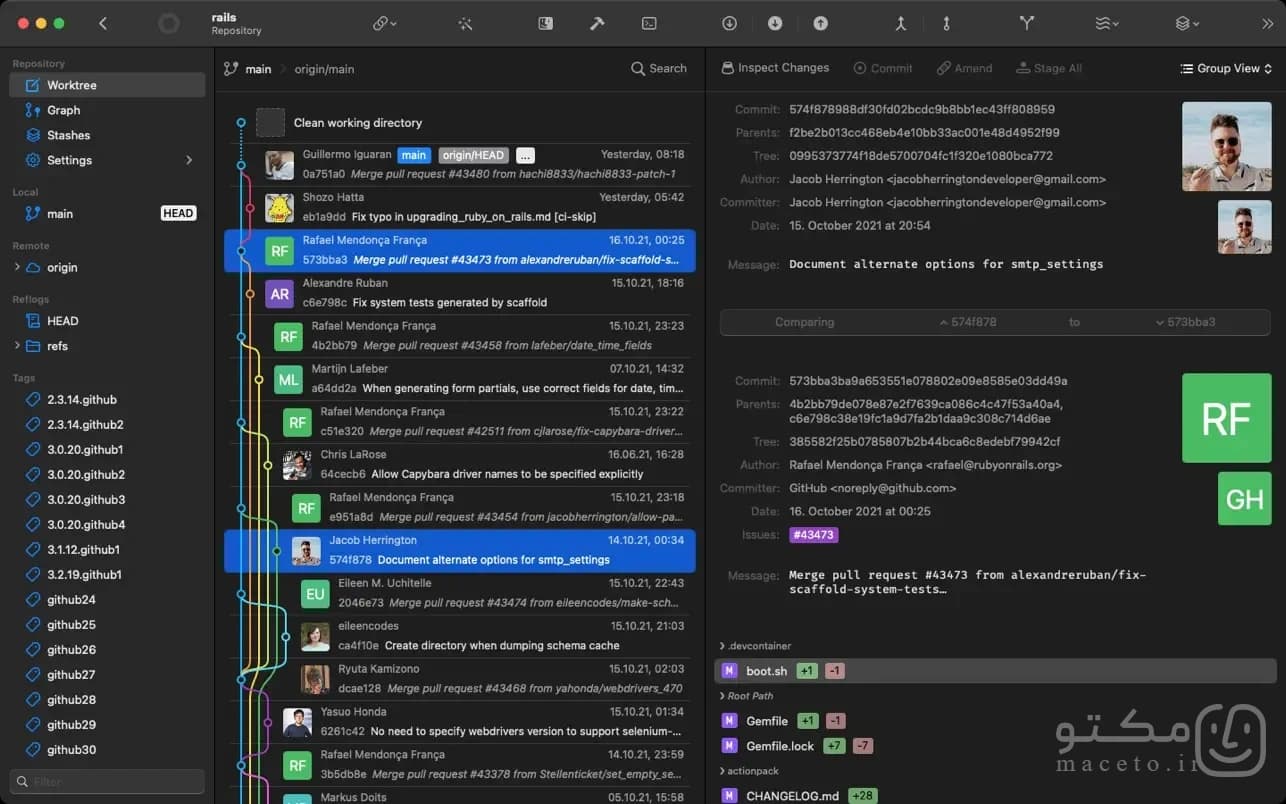This screenshot has width=1286, height=804.
Task: Click the hammer build actions icon
Action: [597, 23]
